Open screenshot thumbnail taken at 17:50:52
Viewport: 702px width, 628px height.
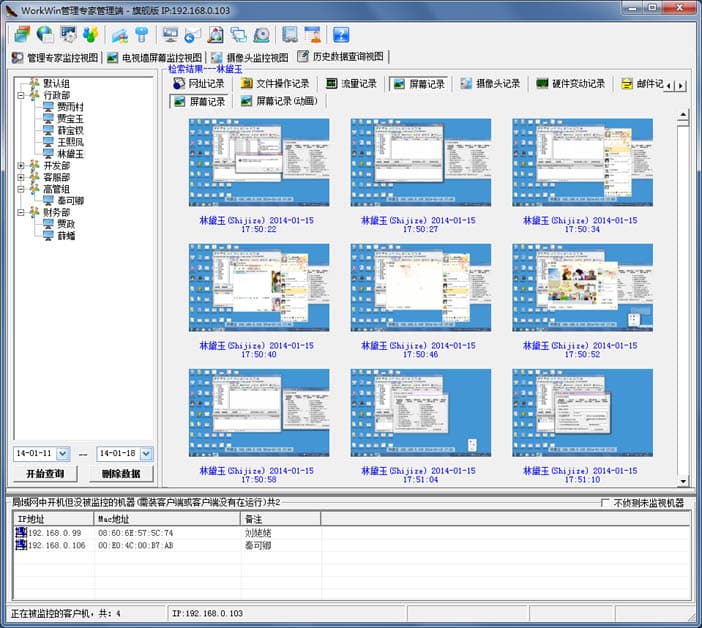click(582, 287)
